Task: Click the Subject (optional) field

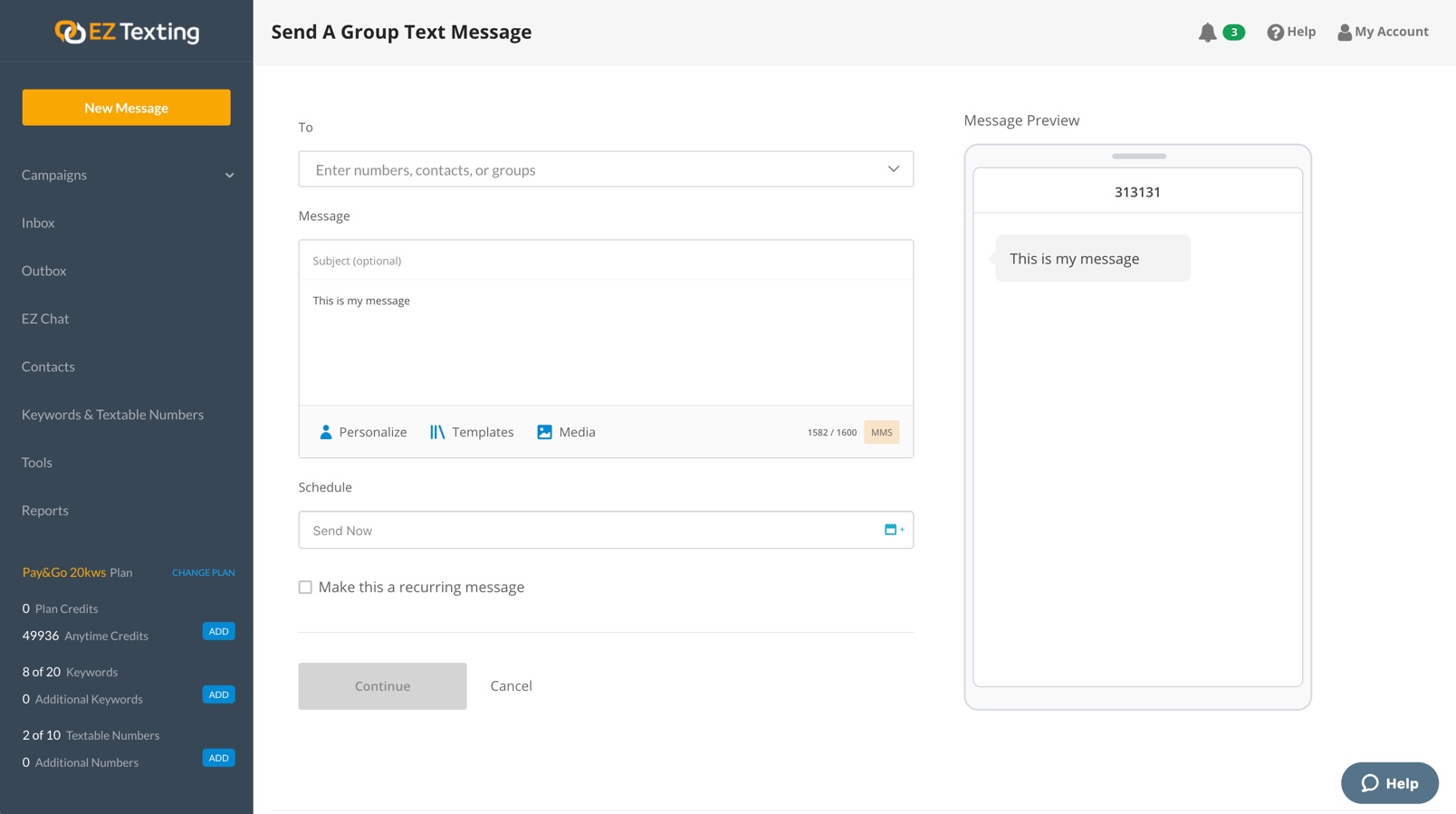Action: point(605,261)
